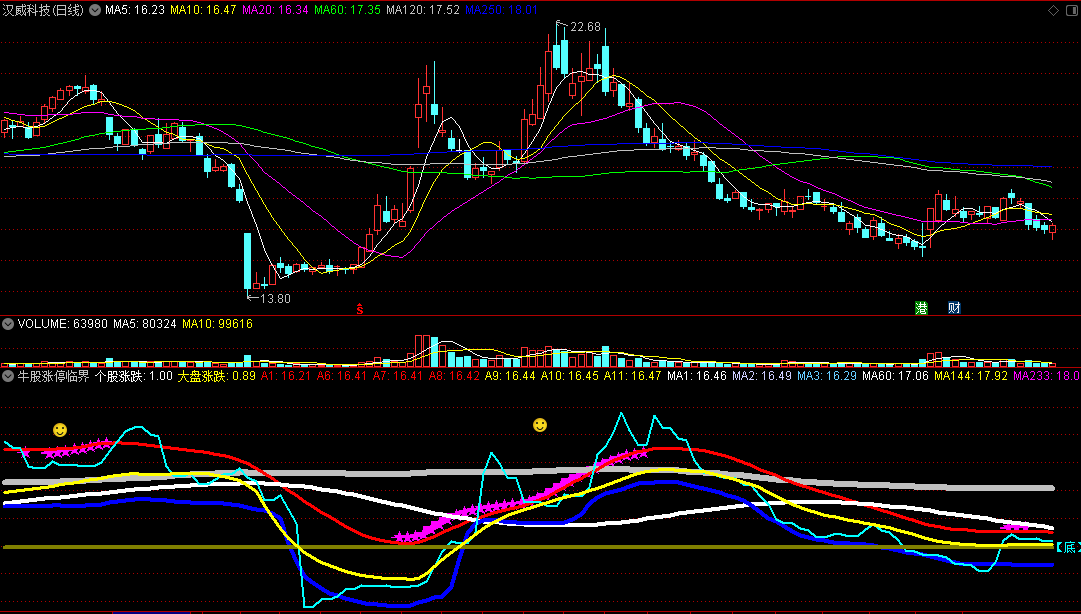The width and height of the screenshot is (1081, 614).
Task: Click the cyan MA3: 16.29 value
Action: click(x=827, y=376)
